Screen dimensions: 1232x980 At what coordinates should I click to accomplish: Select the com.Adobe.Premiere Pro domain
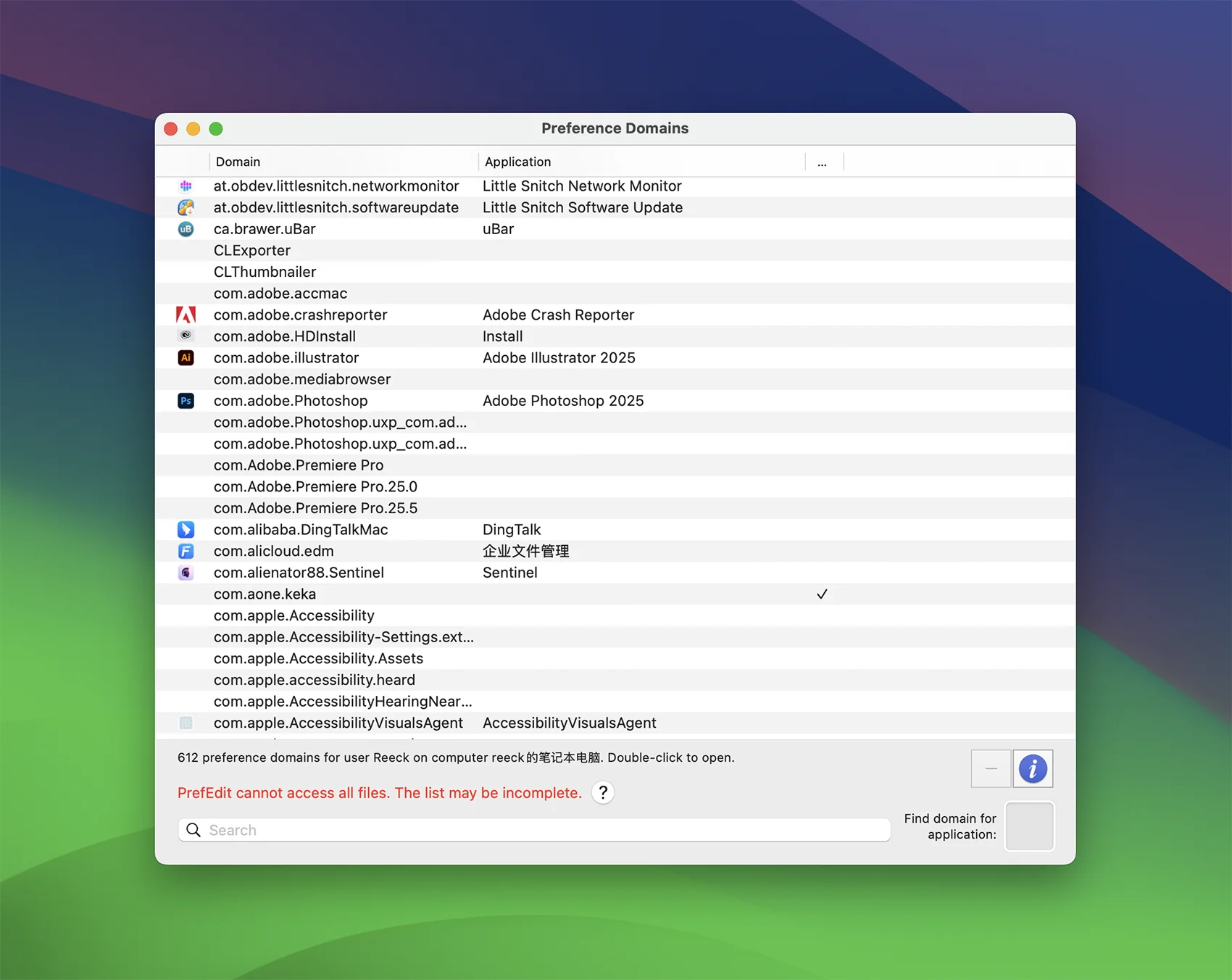click(x=299, y=465)
